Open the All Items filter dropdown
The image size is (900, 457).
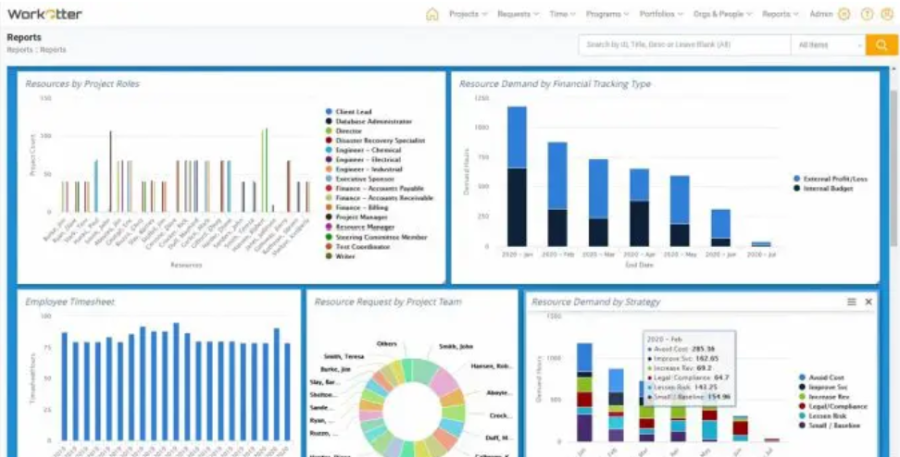pos(827,45)
